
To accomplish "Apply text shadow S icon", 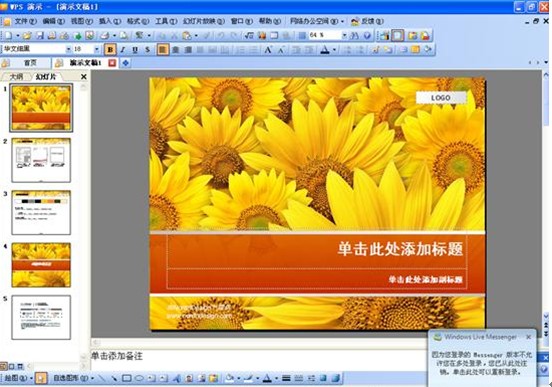I will [147, 50].
